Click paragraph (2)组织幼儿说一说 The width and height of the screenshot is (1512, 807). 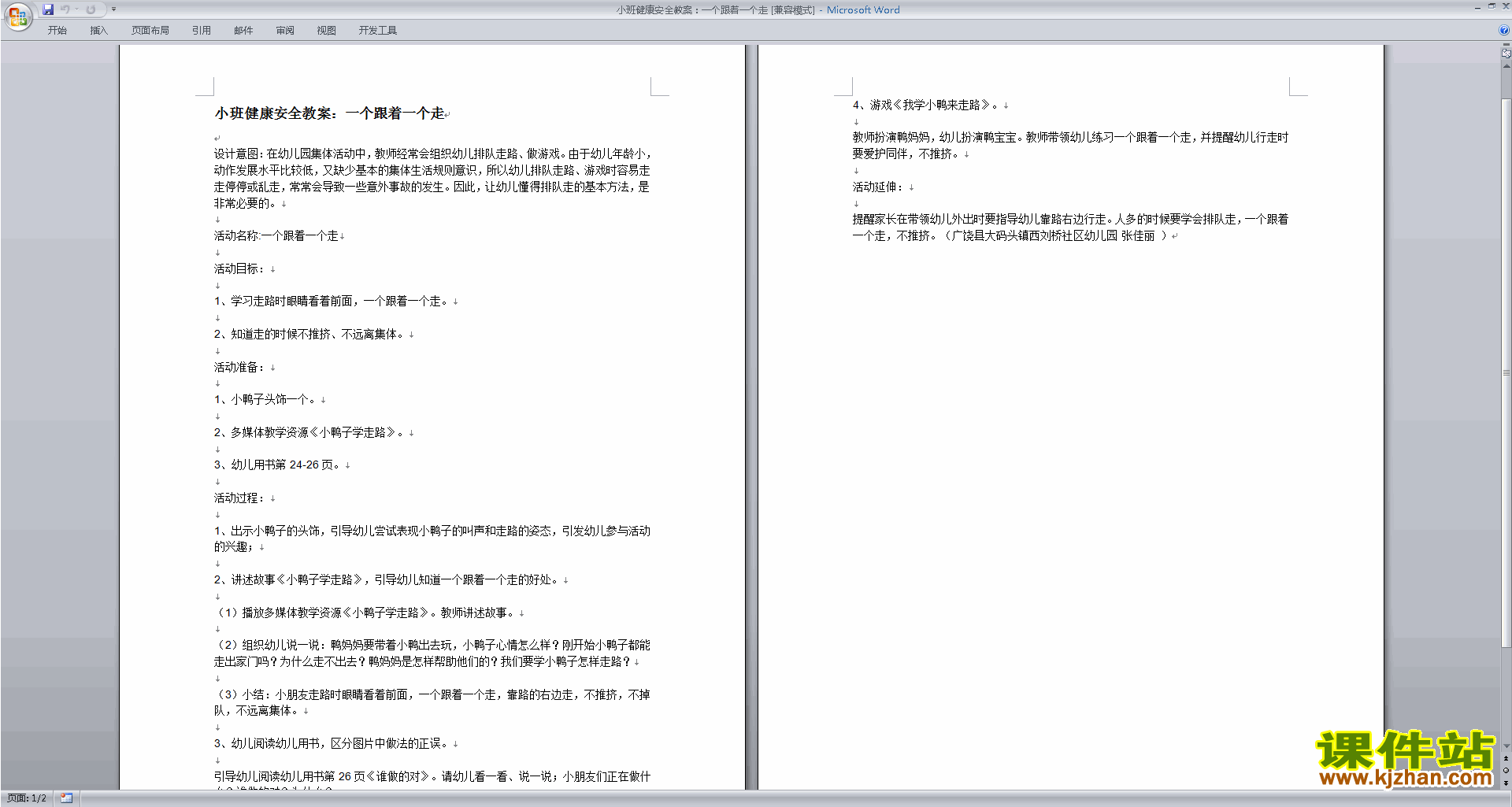click(432, 653)
